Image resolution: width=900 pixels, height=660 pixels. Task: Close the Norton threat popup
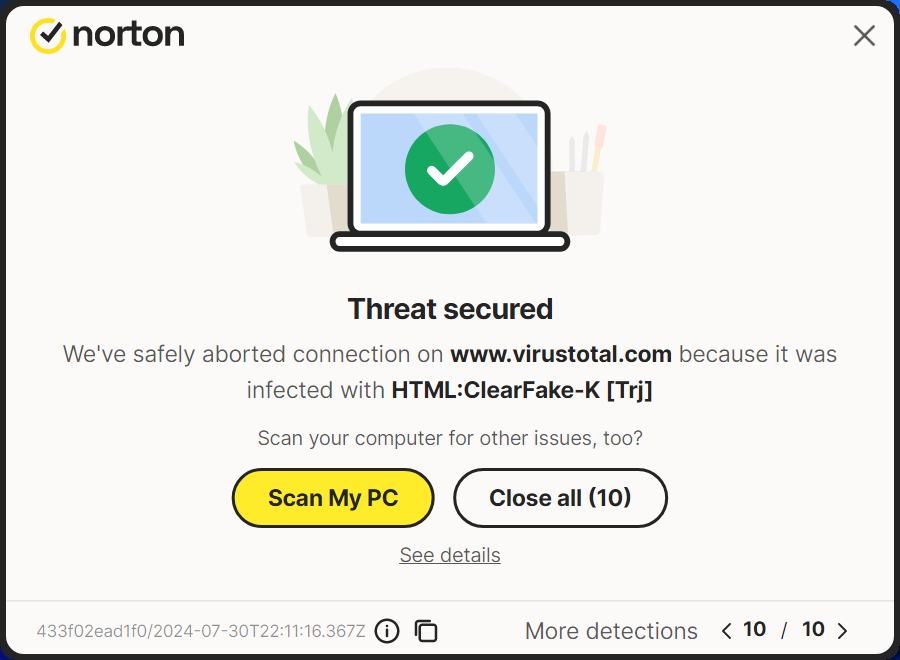(864, 36)
